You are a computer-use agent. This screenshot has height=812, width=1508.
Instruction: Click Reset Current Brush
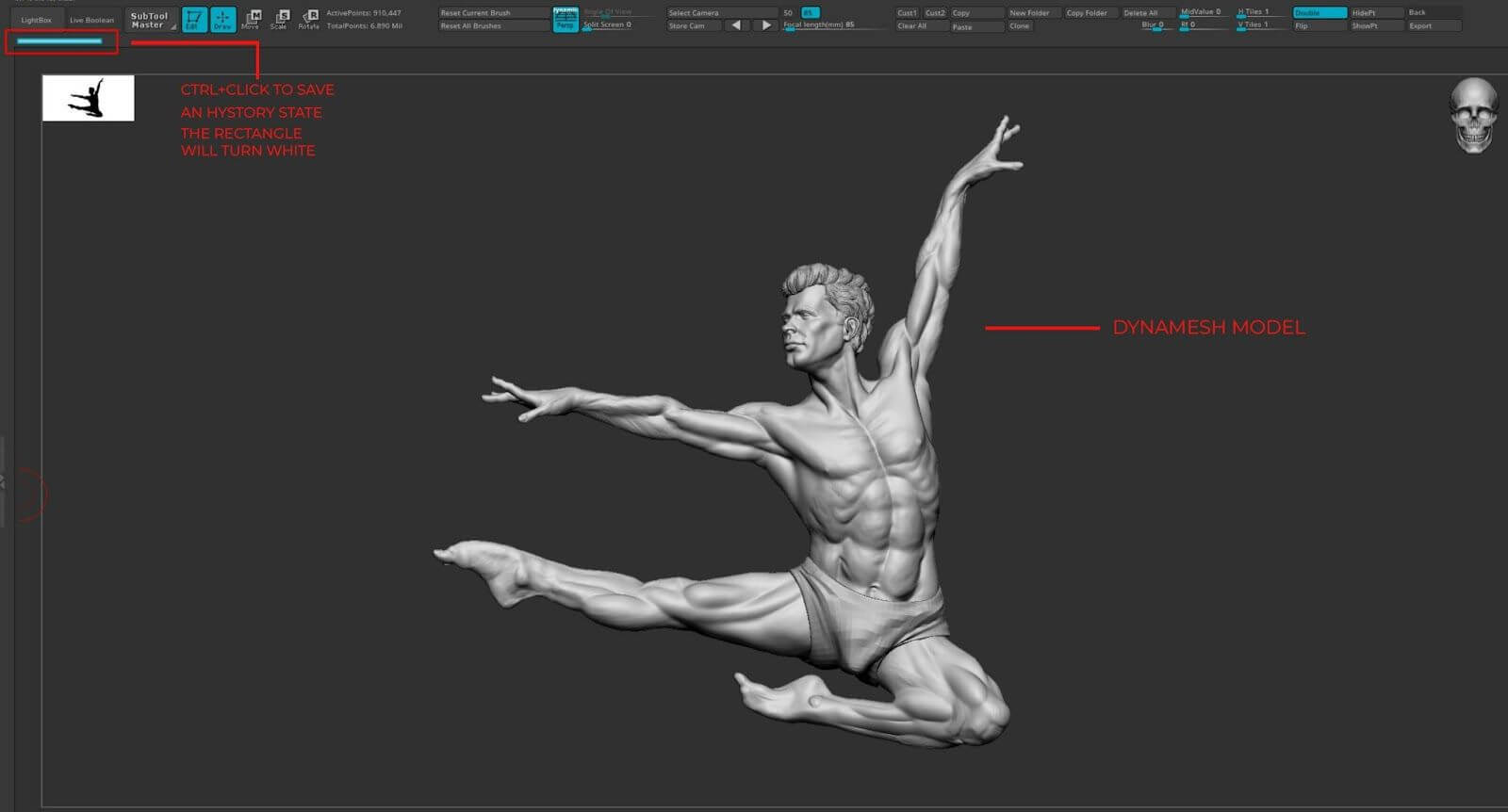coord(494,13)
